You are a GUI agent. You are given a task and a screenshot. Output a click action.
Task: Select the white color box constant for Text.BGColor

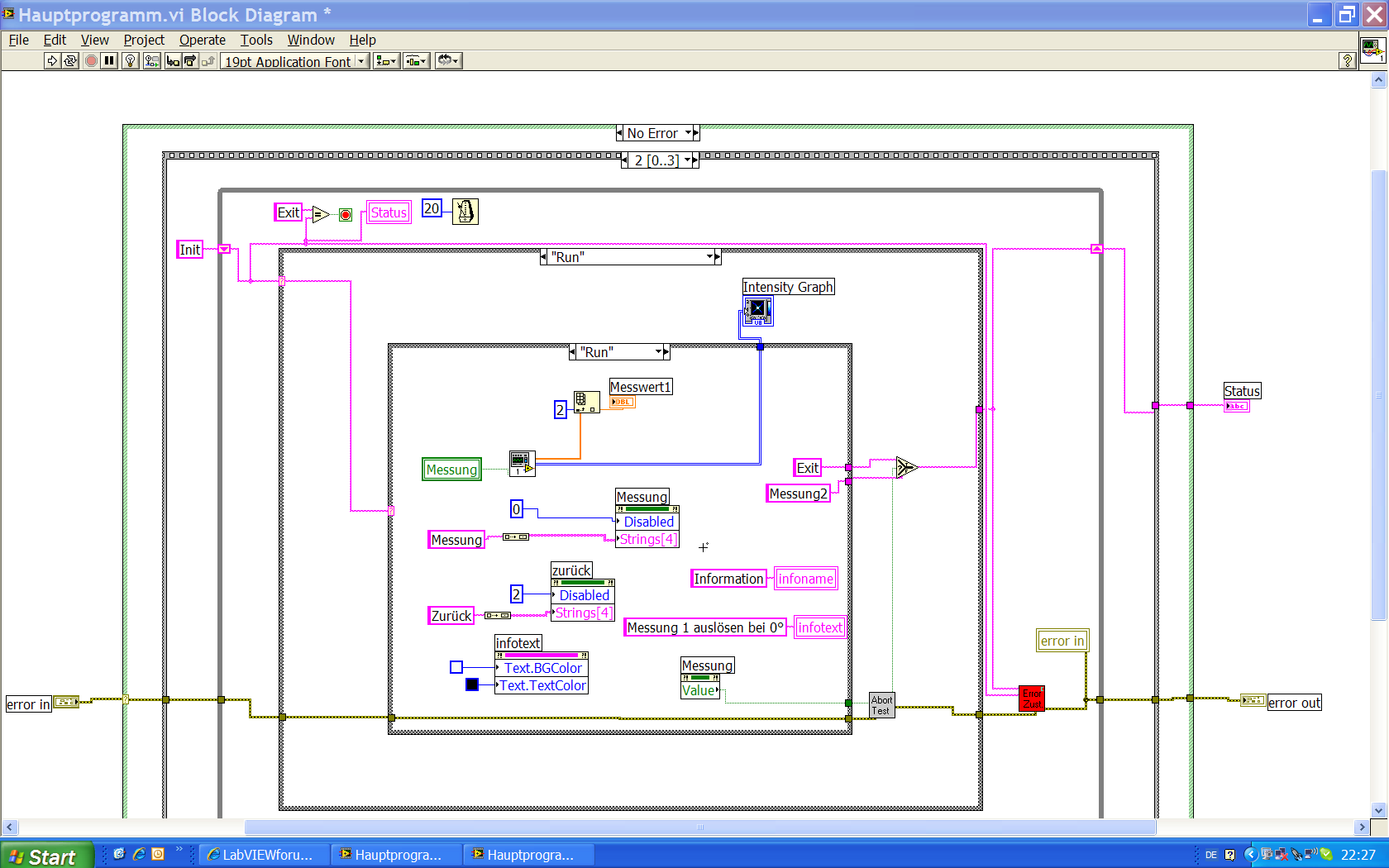click(456, 667)
